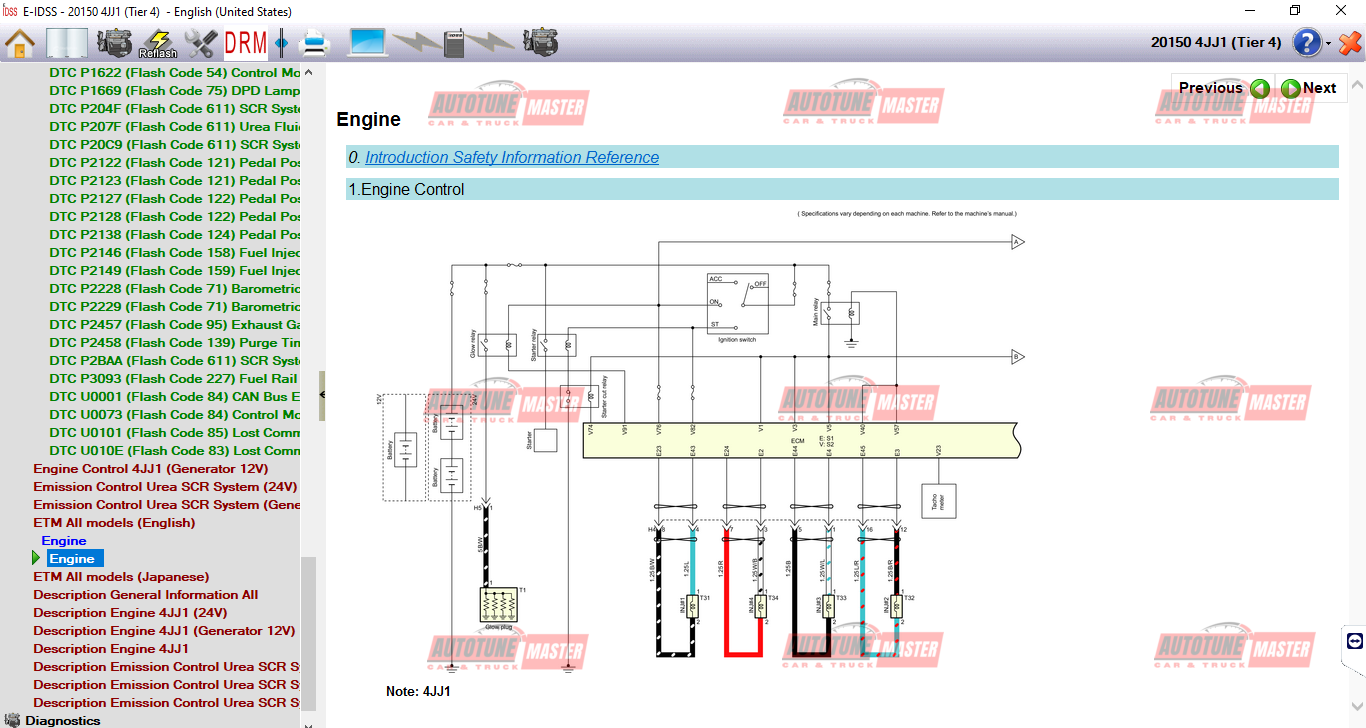Collapse the navigation tree panel
The image size is (1366, 728).
click(320, 394)
